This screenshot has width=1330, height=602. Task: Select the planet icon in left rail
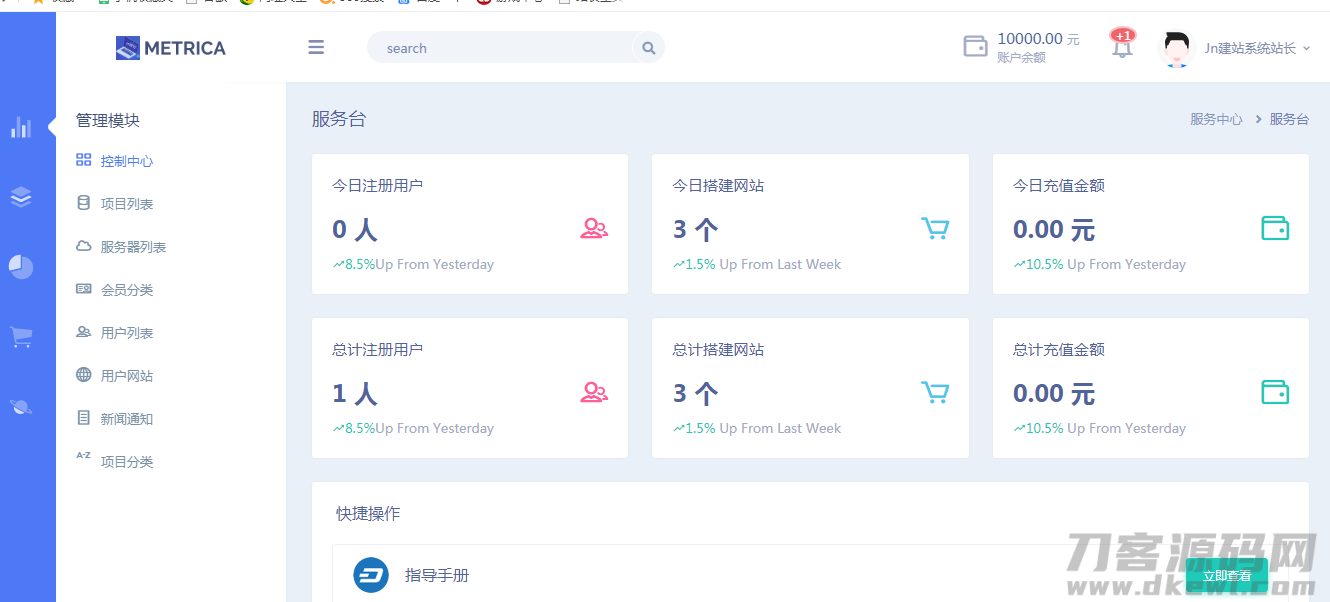coord(21,406)
